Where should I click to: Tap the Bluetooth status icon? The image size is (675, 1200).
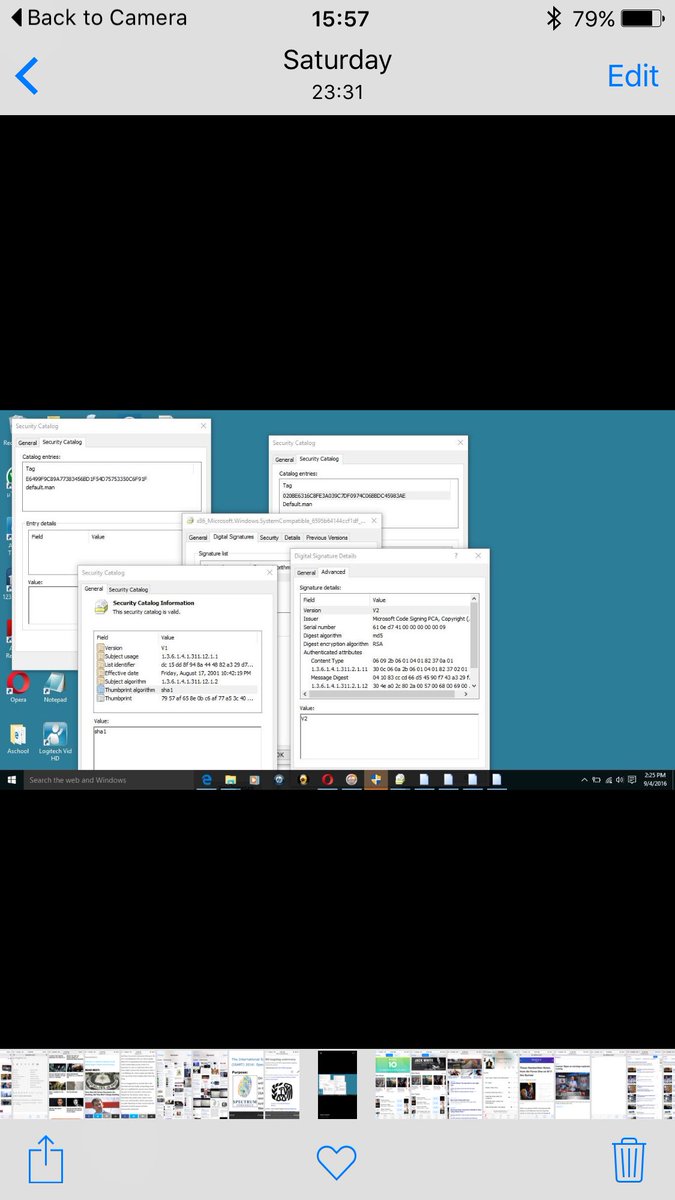(554, 18)
